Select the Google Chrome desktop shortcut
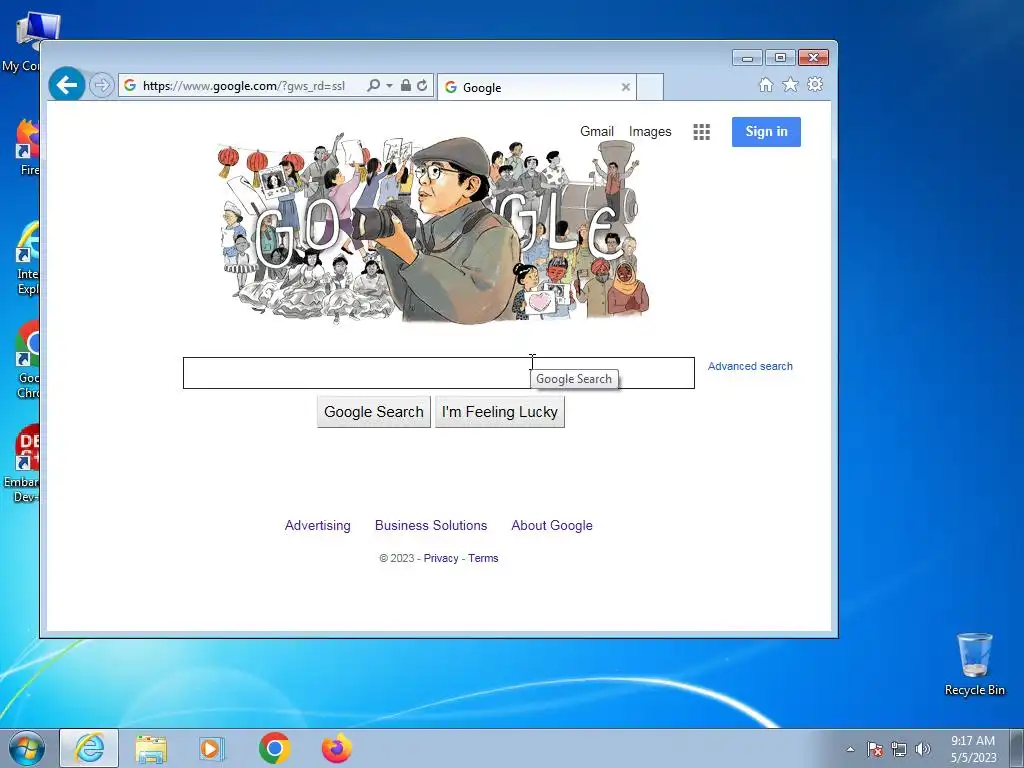Image resolution: width=1024 pixels, height=768 pixels. (26, 359)
